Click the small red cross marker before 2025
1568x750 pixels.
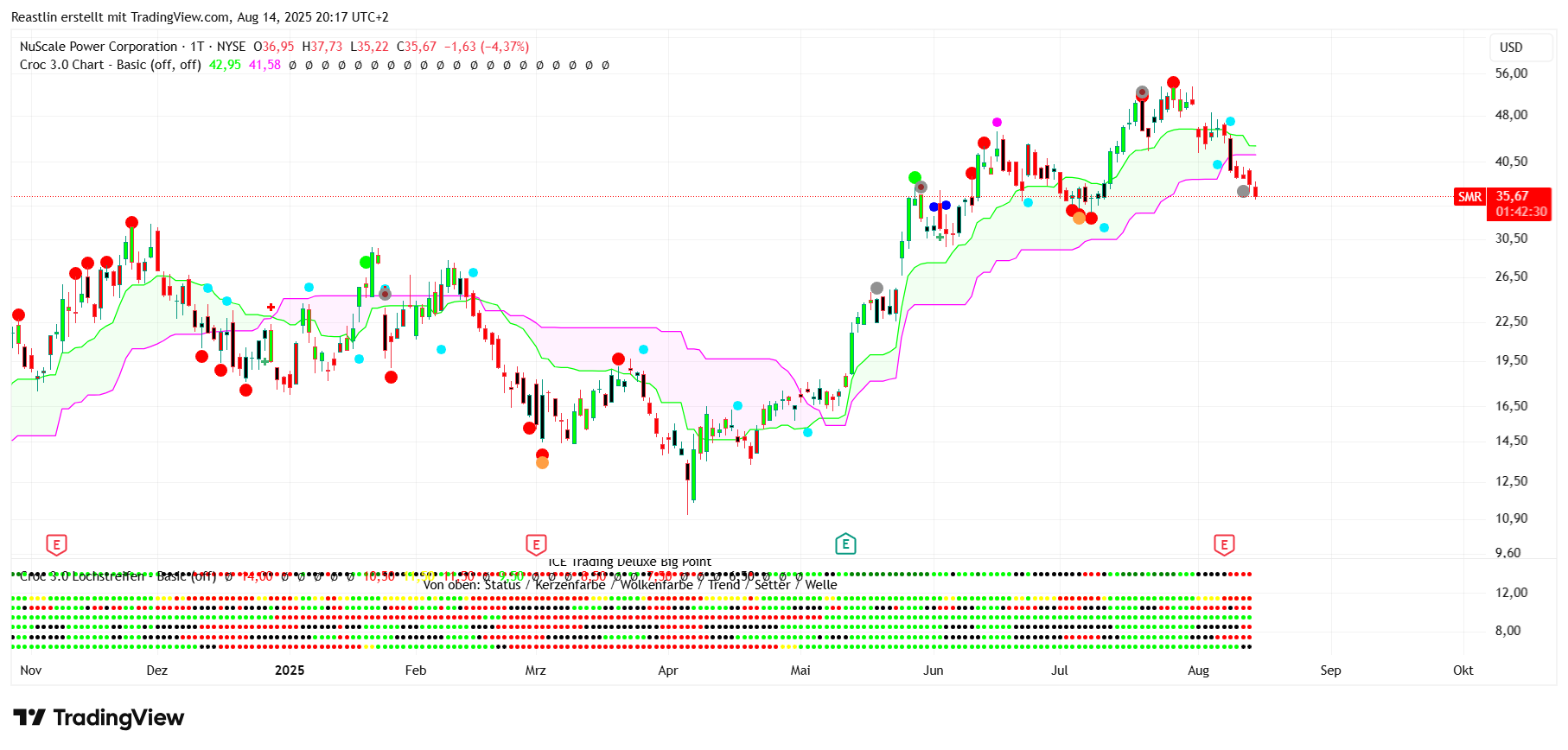pos(271,307)
